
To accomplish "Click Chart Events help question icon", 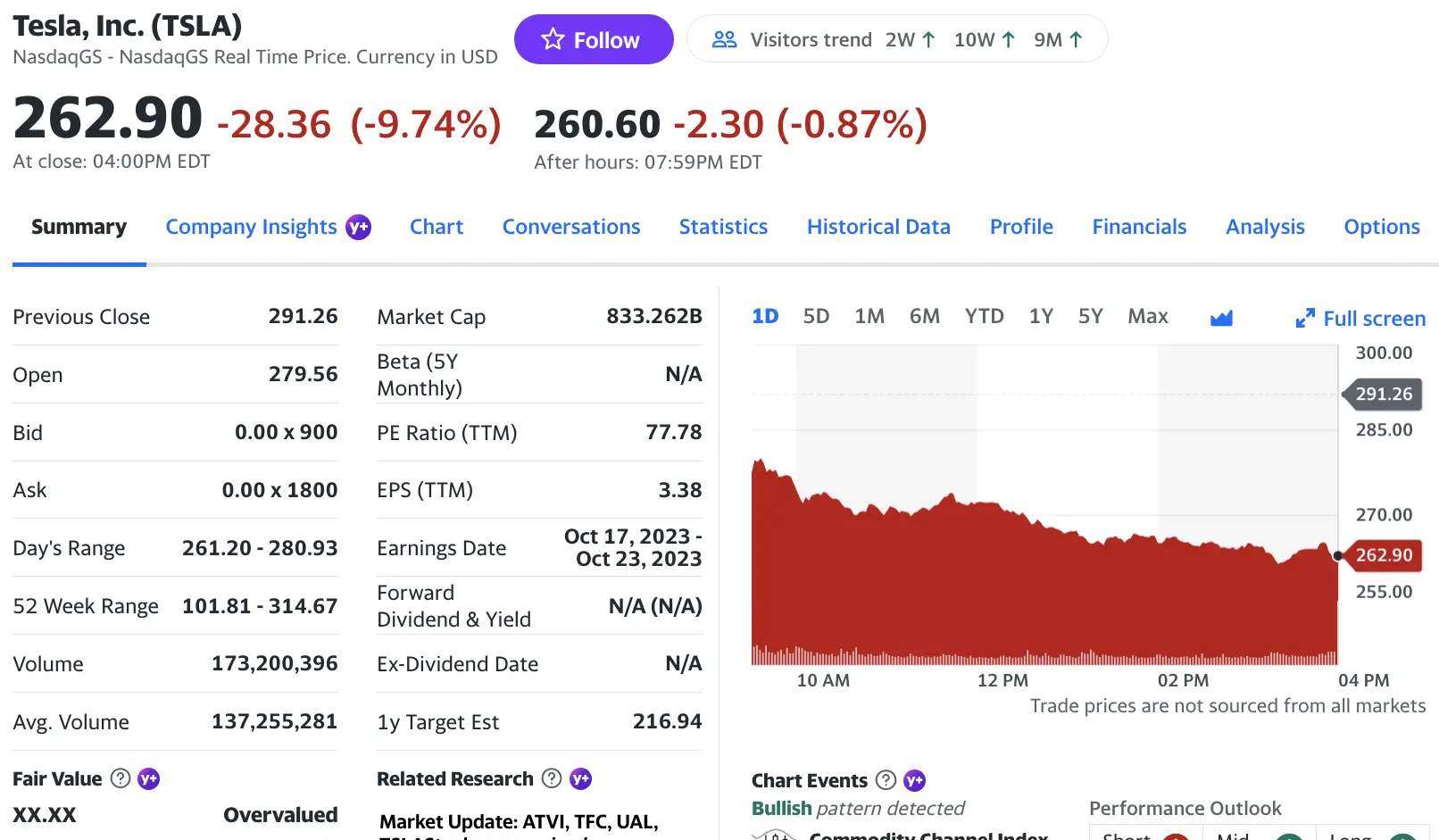I will click(x=886, y=780).
